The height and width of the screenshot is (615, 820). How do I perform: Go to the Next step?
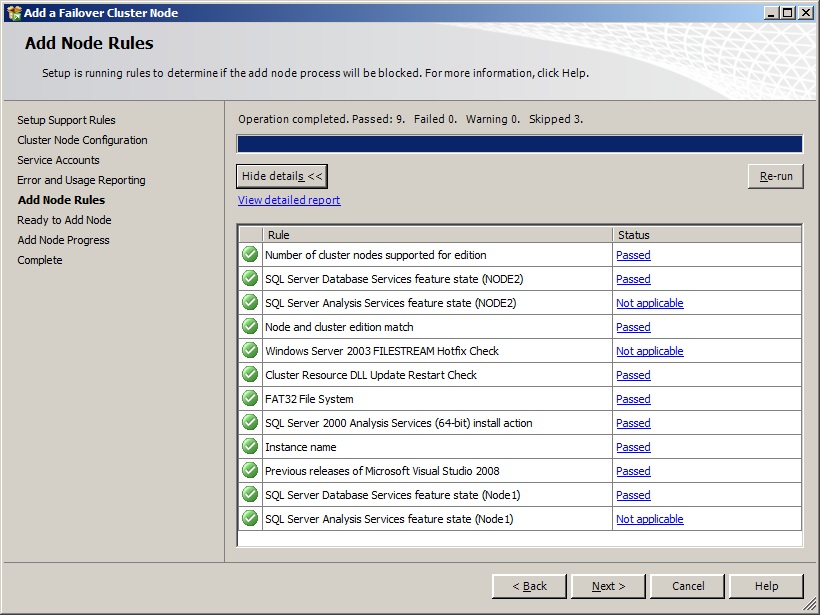coord(608,586)
